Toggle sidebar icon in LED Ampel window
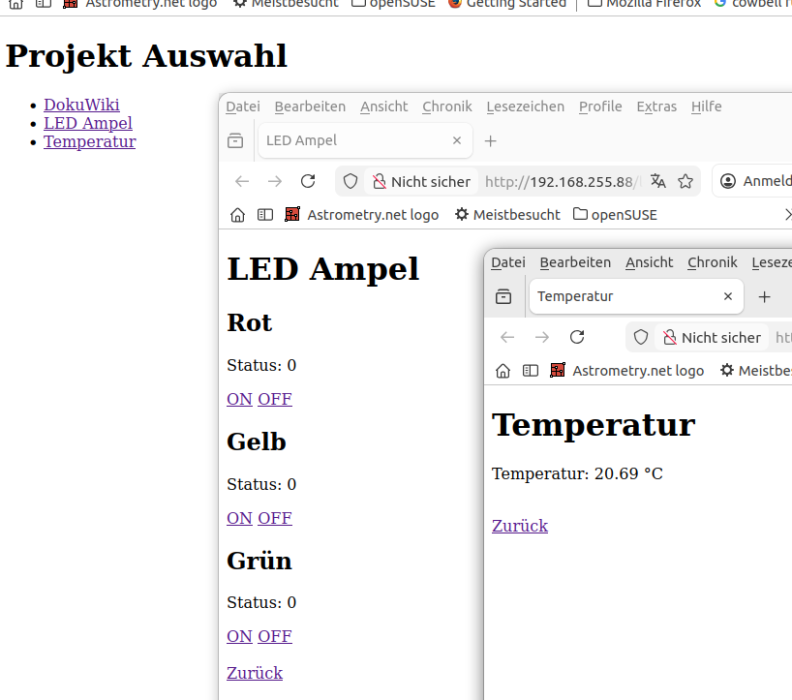The image size is (792, 700). 265,215
